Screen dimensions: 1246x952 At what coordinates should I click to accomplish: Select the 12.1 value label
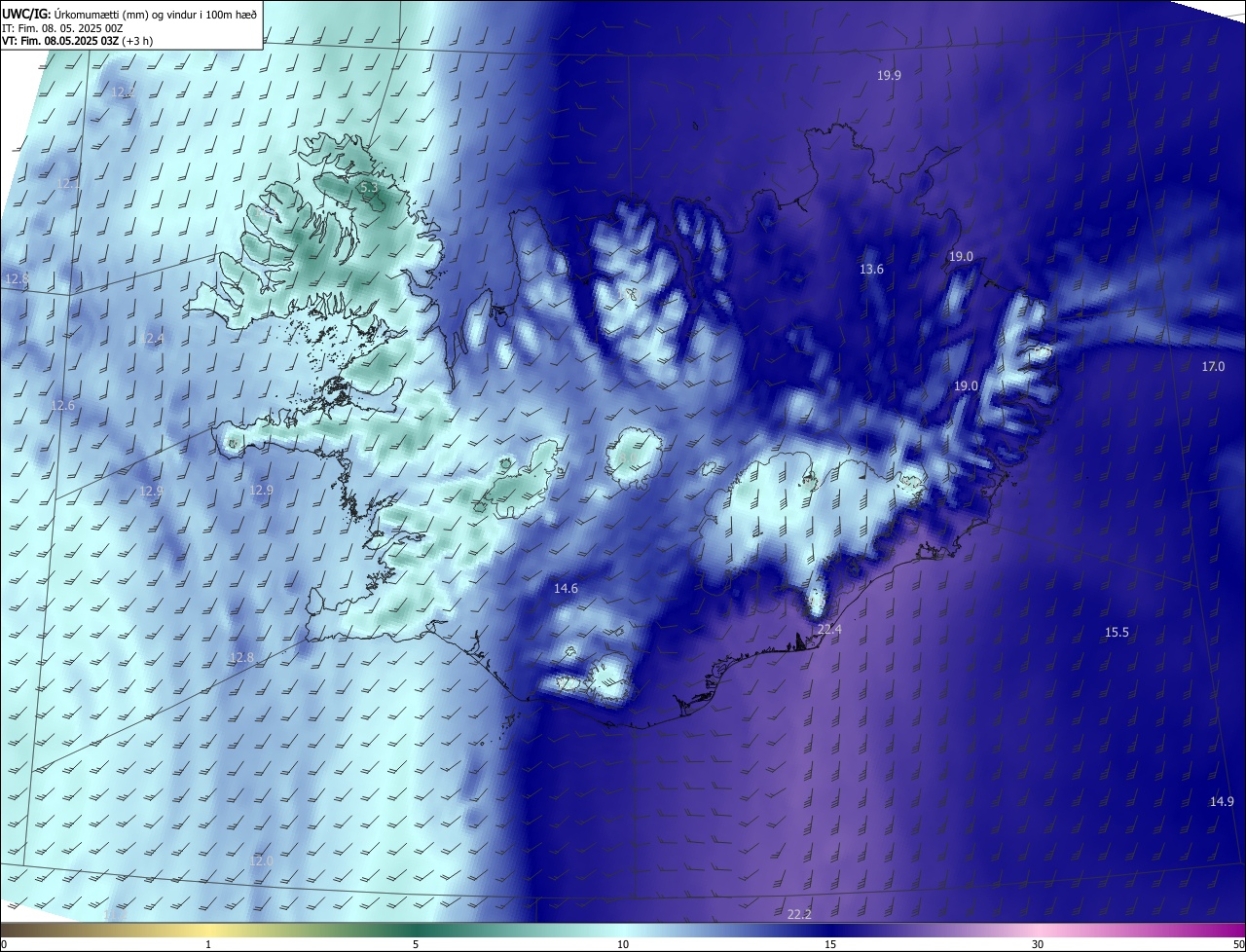point(69,184)
